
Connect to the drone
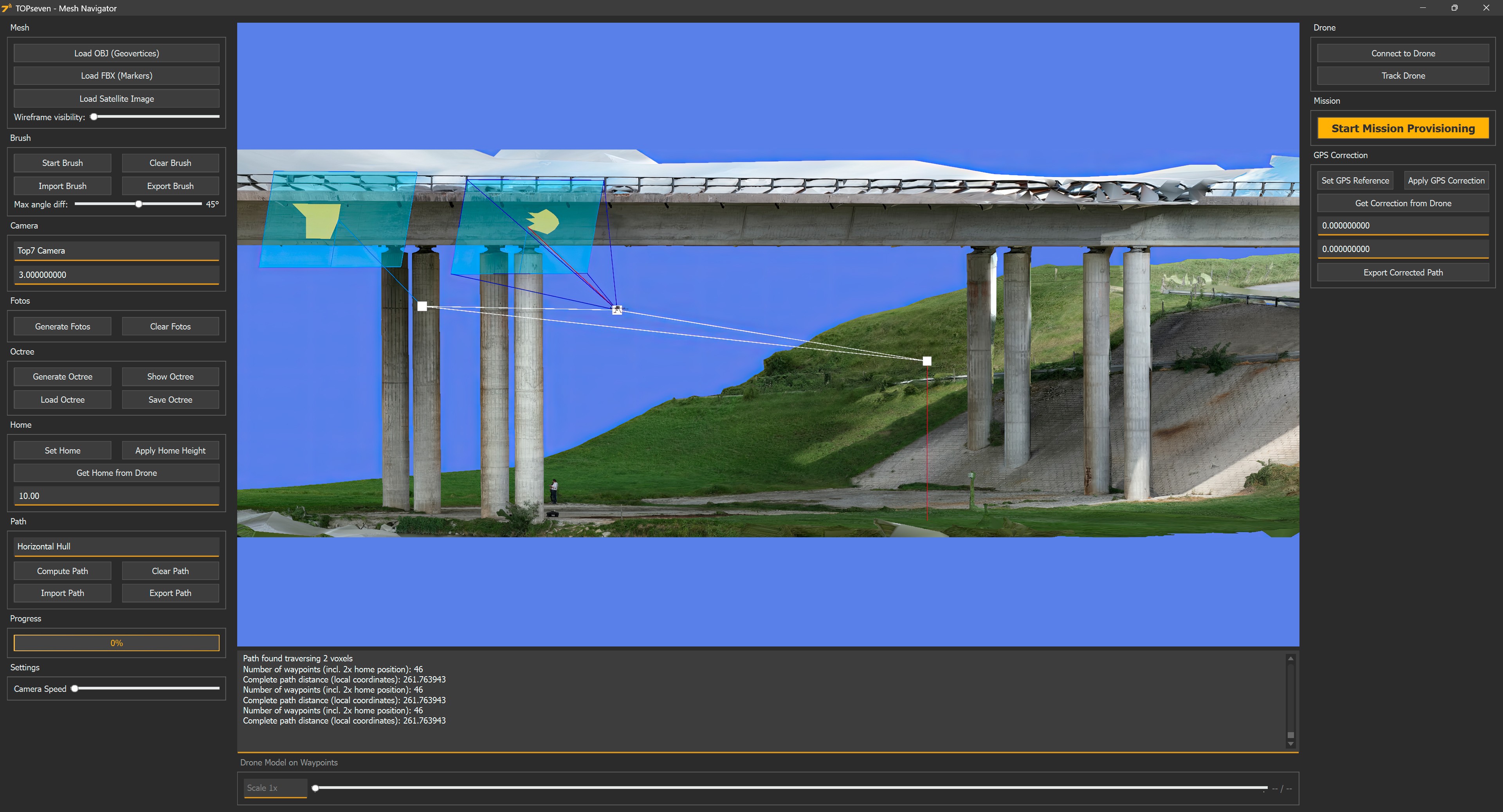click(1402, 52)
